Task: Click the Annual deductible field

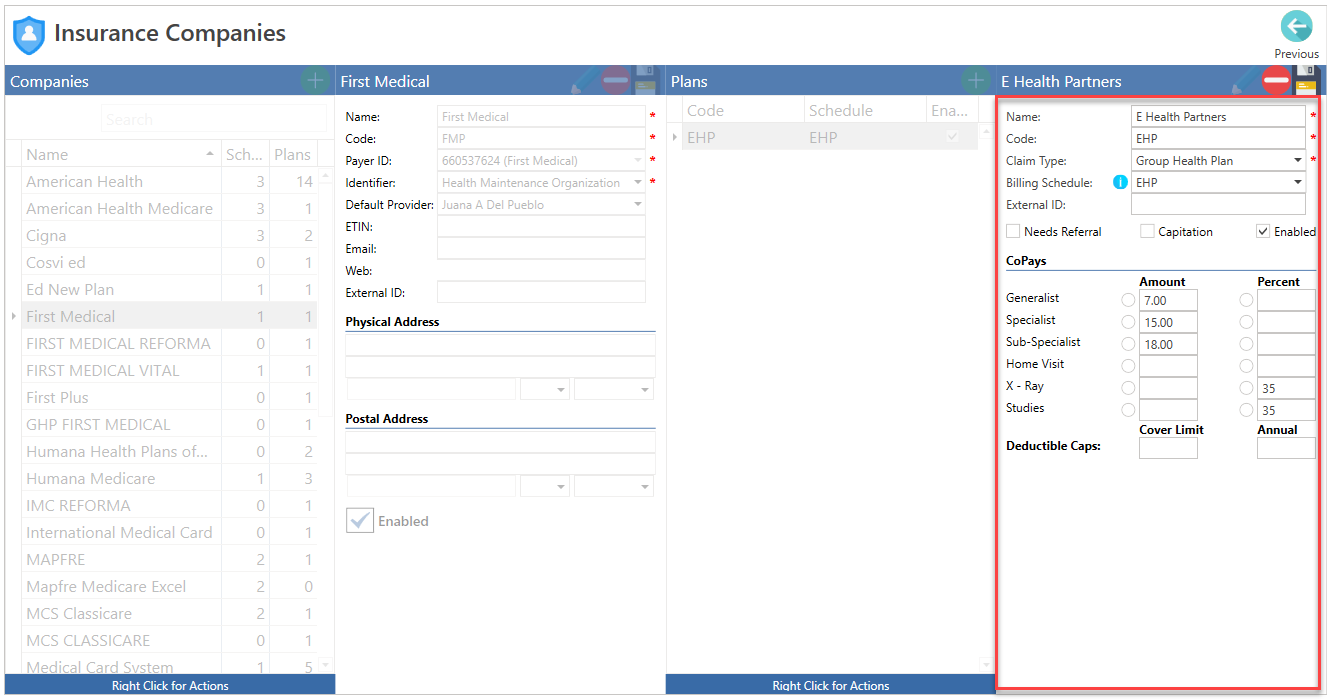Action: coord(1286,448)
